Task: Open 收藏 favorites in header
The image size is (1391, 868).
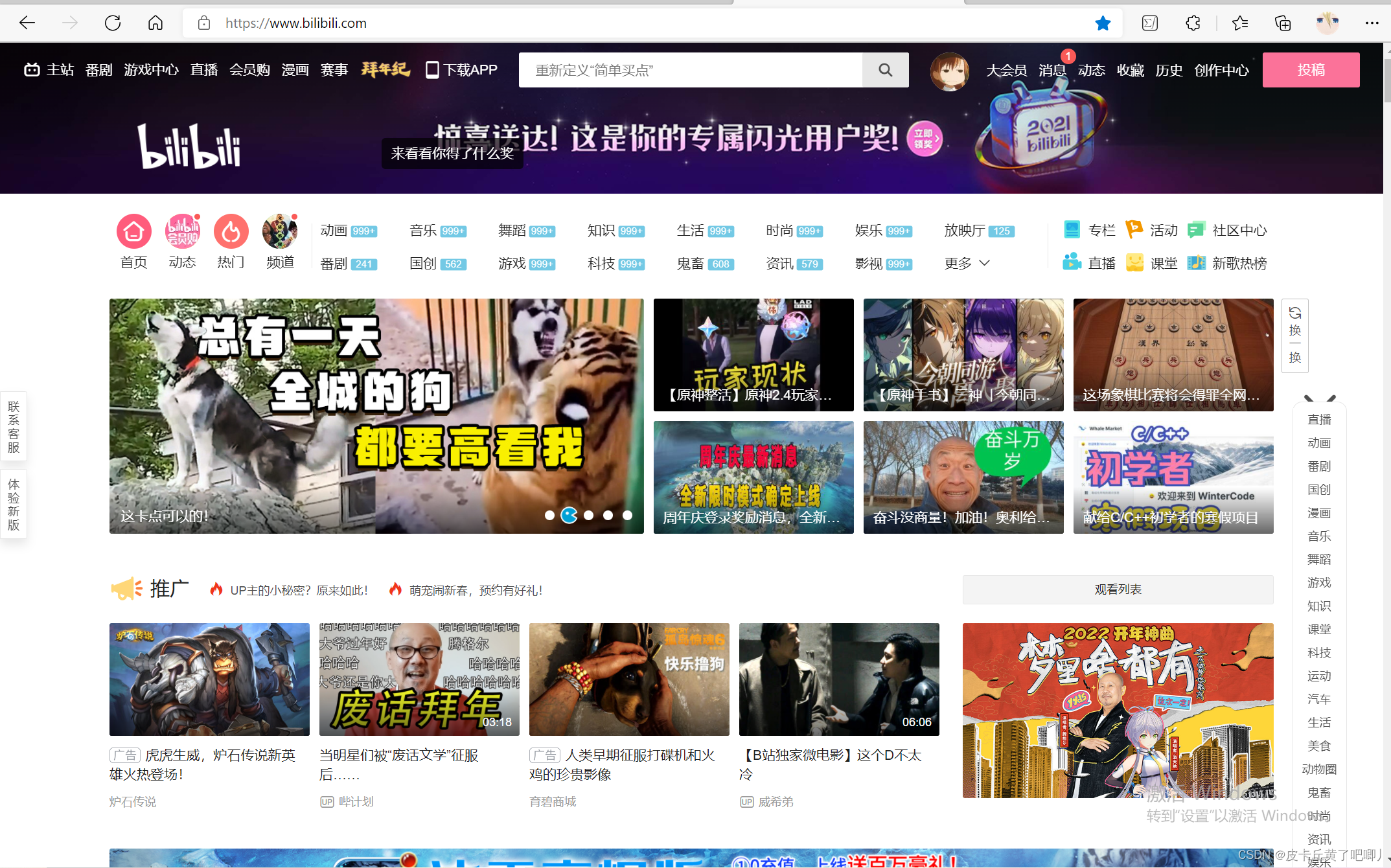Action: (x=1131, y=70)
